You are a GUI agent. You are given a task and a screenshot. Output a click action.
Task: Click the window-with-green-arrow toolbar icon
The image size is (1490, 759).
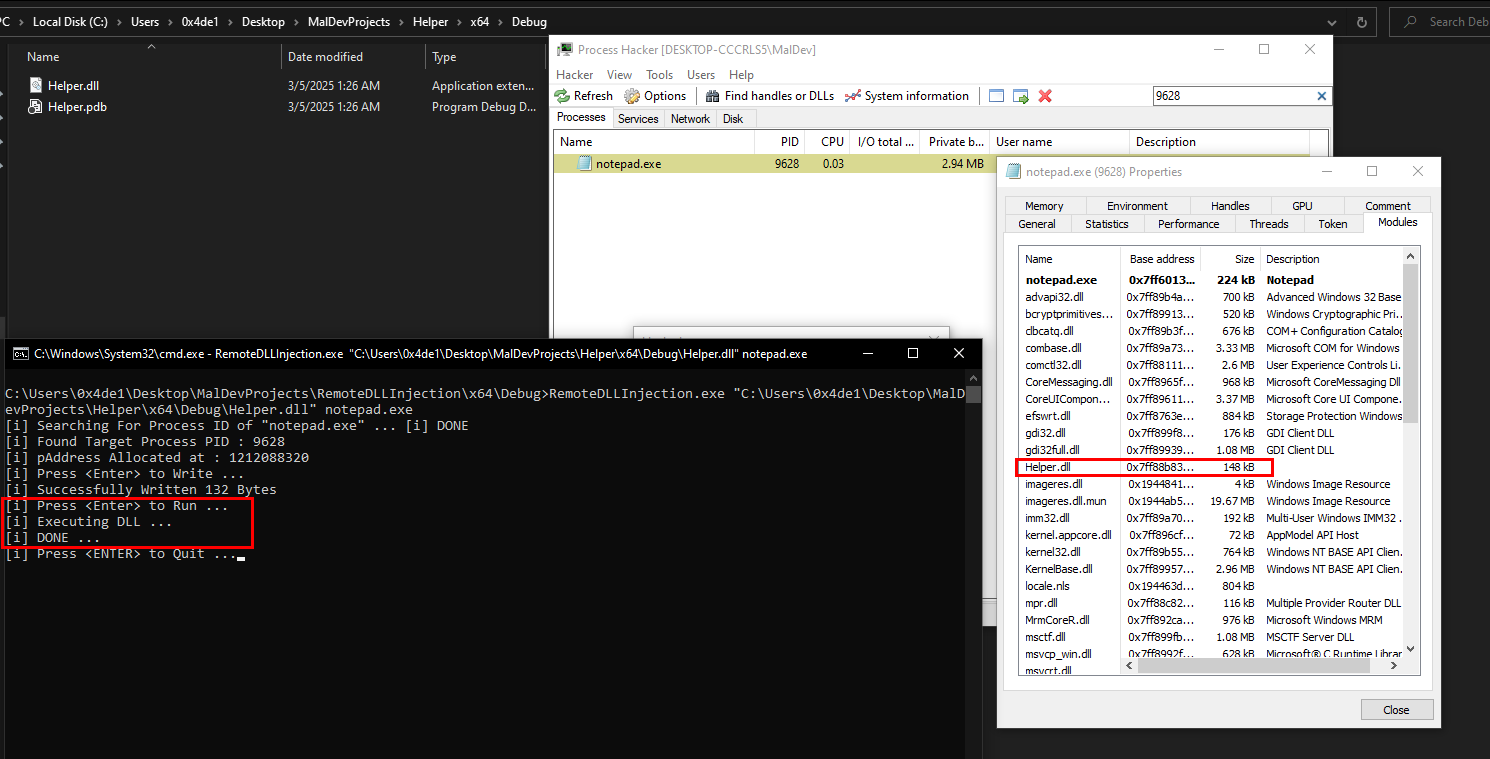click(1021, 96)
